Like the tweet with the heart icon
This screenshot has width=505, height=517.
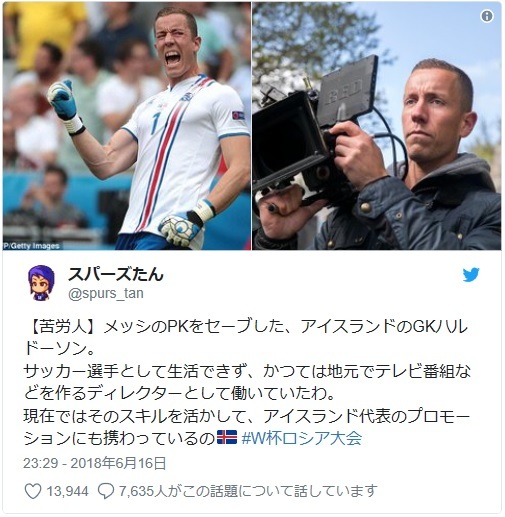point(33,491)
